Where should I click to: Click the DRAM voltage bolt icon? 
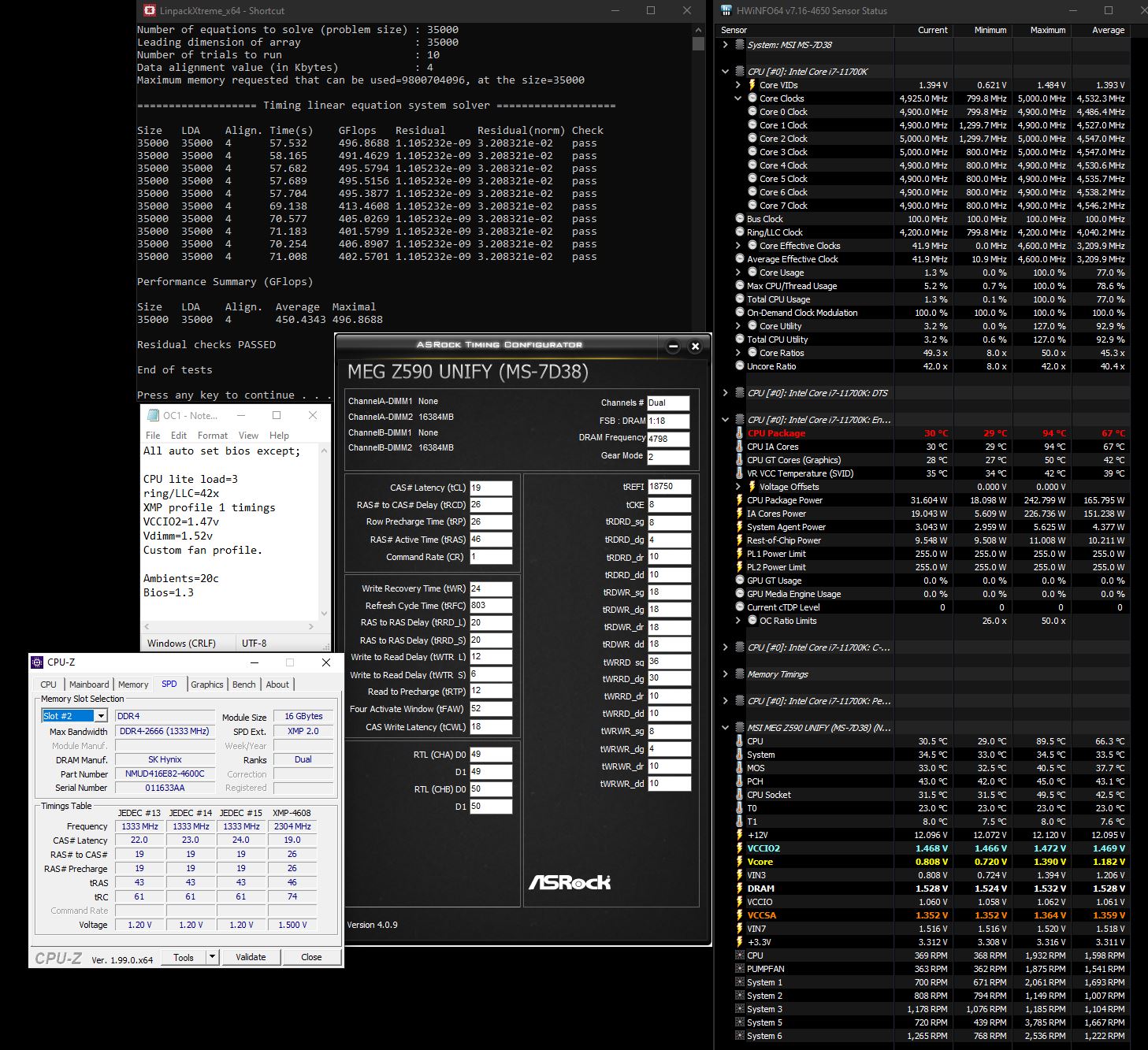739,889
